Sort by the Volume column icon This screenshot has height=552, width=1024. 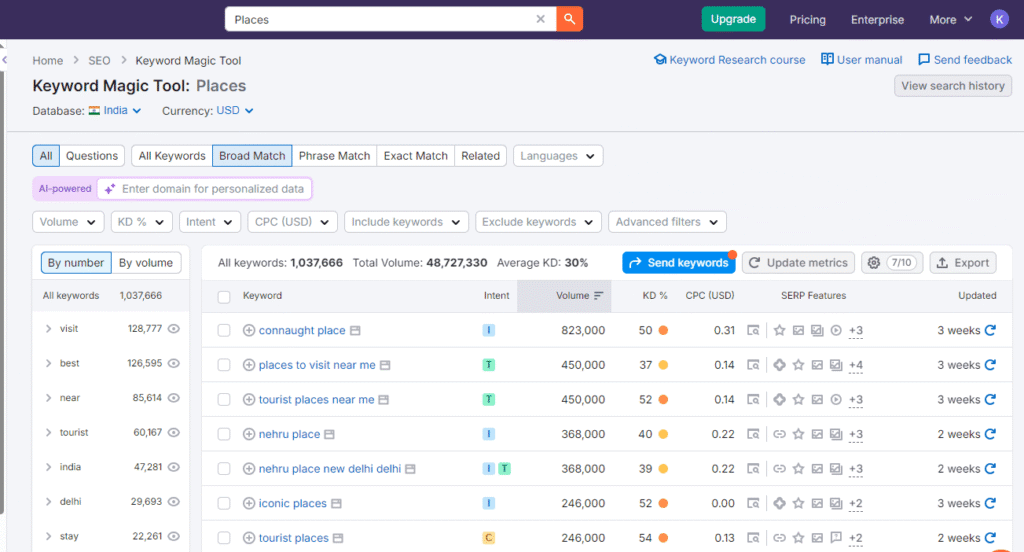(x=599, y=296)
